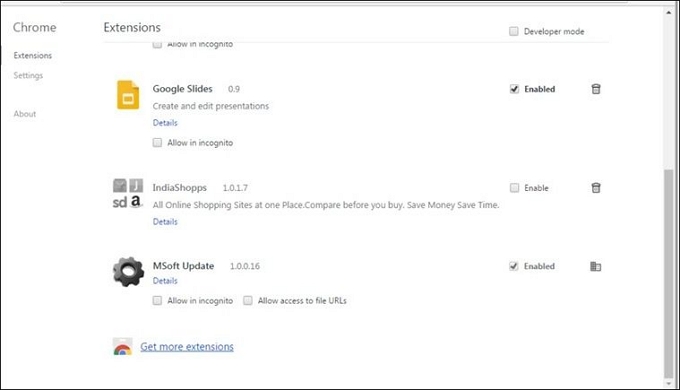Open Details link for IndiaShopps

tap(165, 222)
